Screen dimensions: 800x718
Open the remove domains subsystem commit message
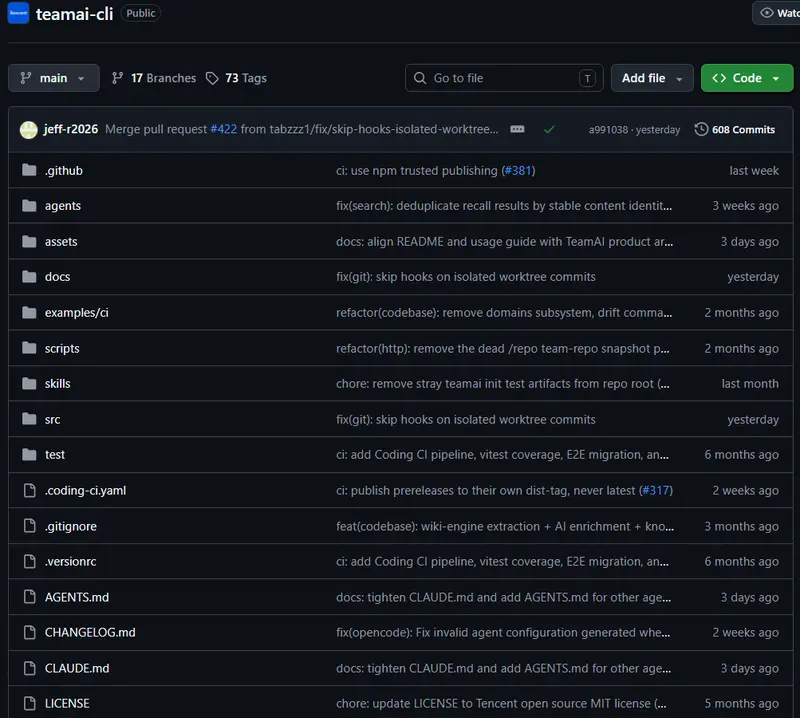pos(504,312)
